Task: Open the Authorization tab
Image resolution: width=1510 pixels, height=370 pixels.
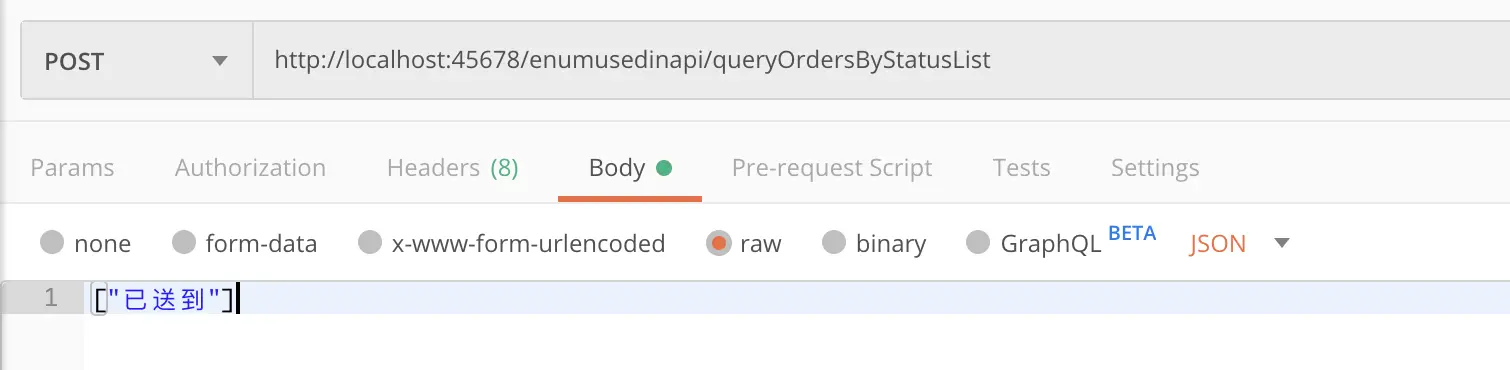Action: coord(250,168)
